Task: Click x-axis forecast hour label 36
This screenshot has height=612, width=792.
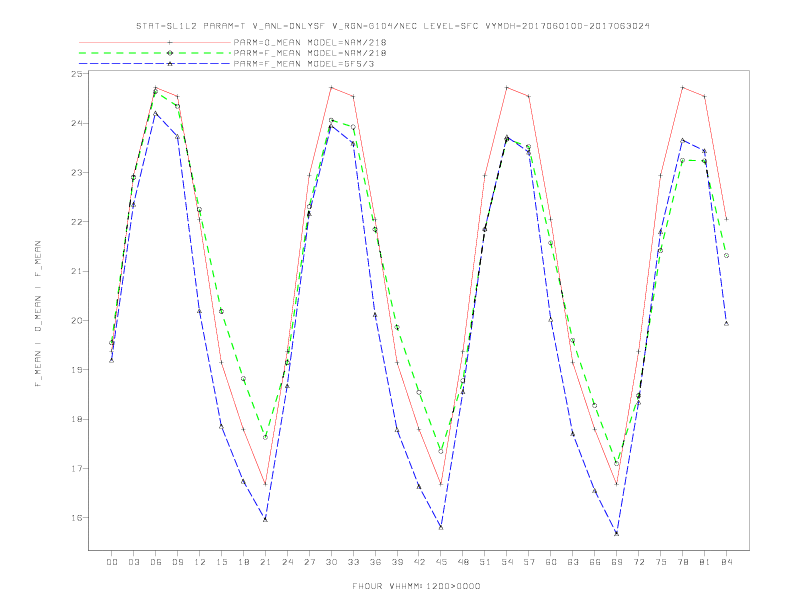Action: (x=375, y=562)
